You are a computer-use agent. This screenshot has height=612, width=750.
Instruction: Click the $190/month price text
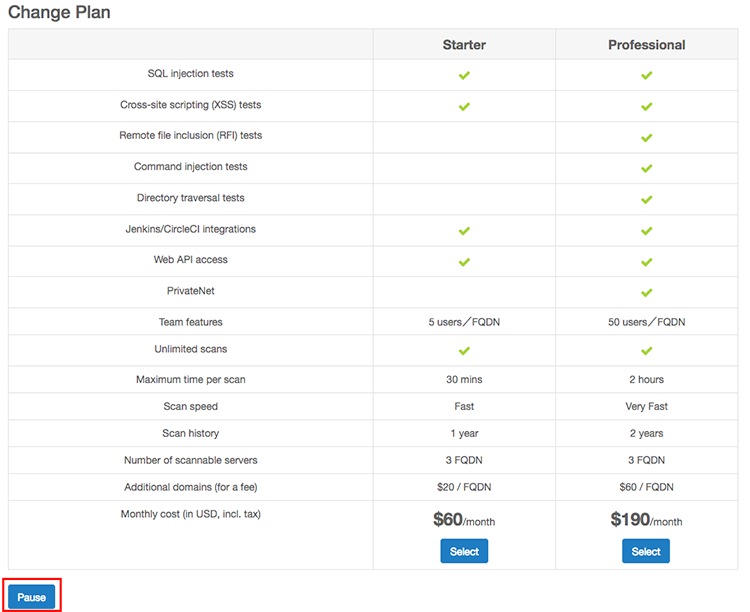(646, 520)
